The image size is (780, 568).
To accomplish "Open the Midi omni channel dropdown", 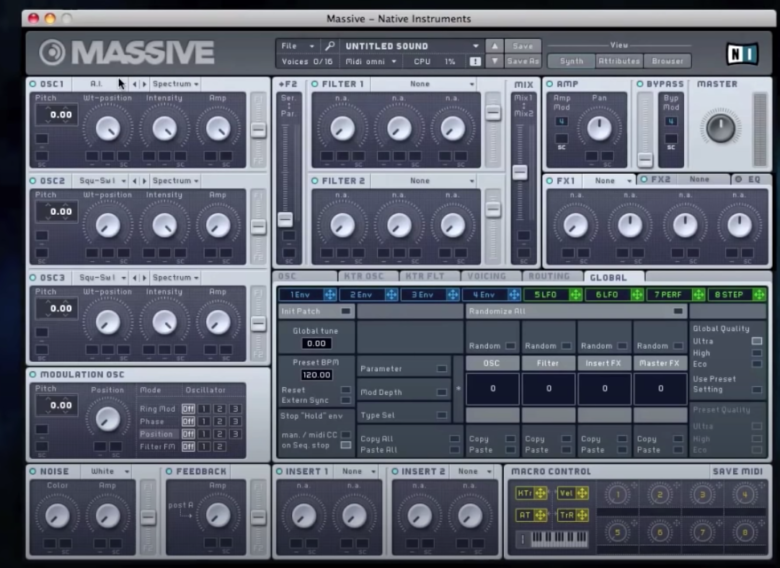I will [x=371, y=61].
